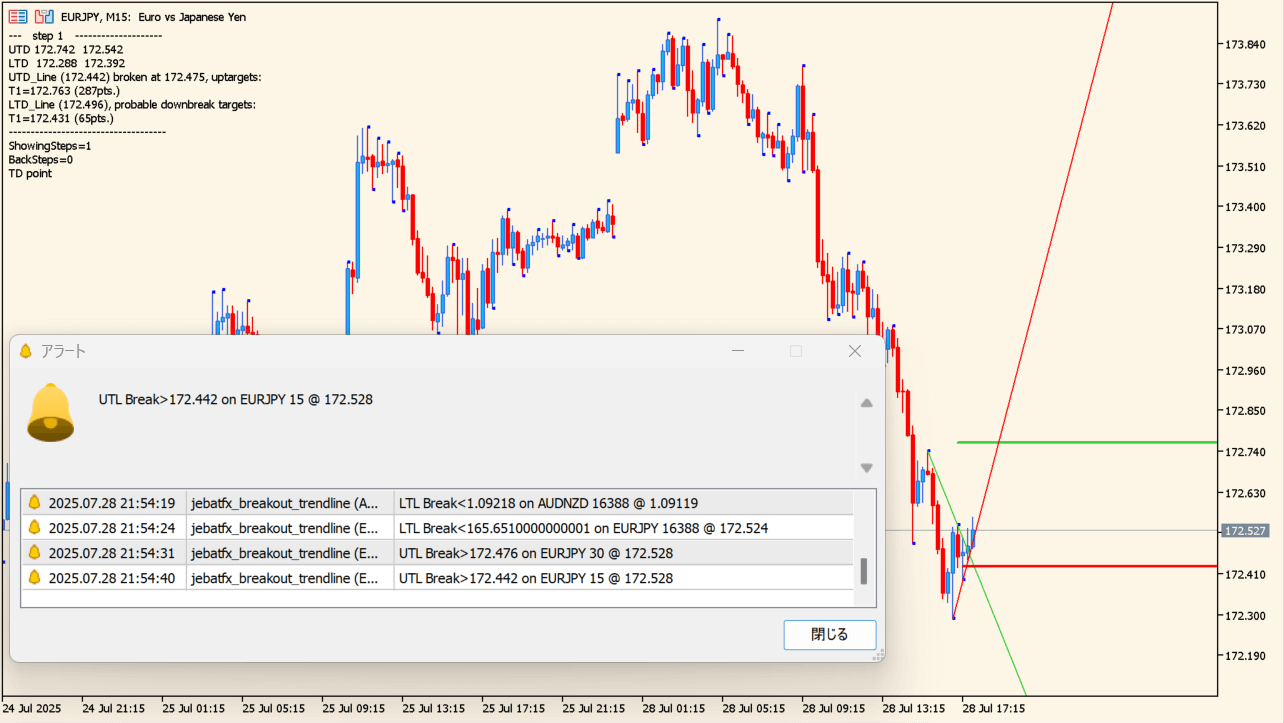Click the 173.400 price axis label

[x=1245, y=207]
